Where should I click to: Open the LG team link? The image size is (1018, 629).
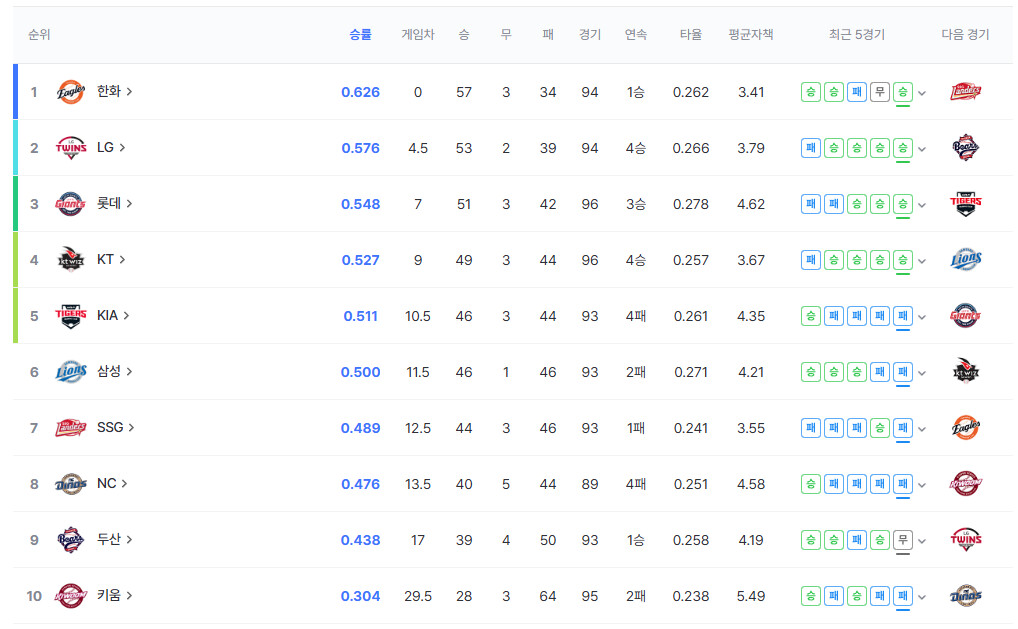pos(111,147)
